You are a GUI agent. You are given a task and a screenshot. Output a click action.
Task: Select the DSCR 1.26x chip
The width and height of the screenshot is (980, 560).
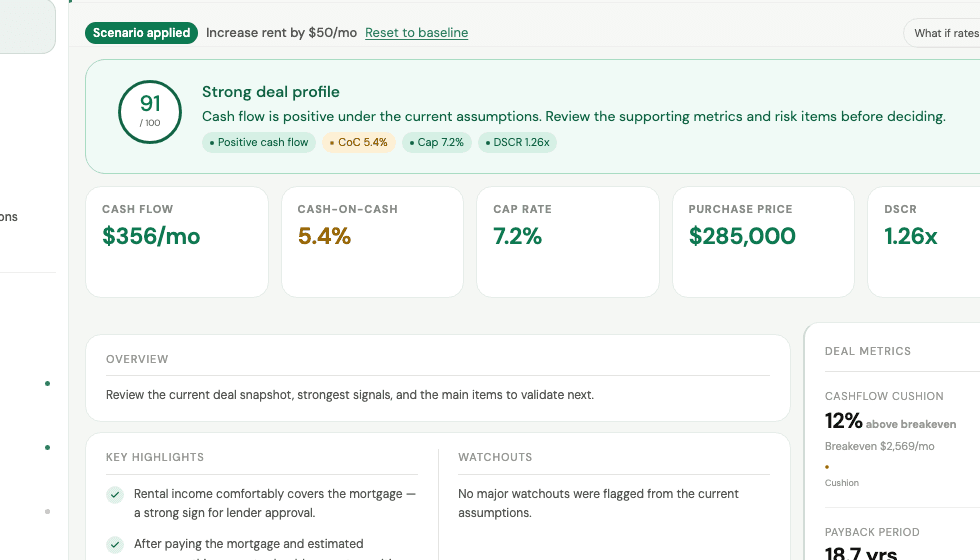coord(518,142)
